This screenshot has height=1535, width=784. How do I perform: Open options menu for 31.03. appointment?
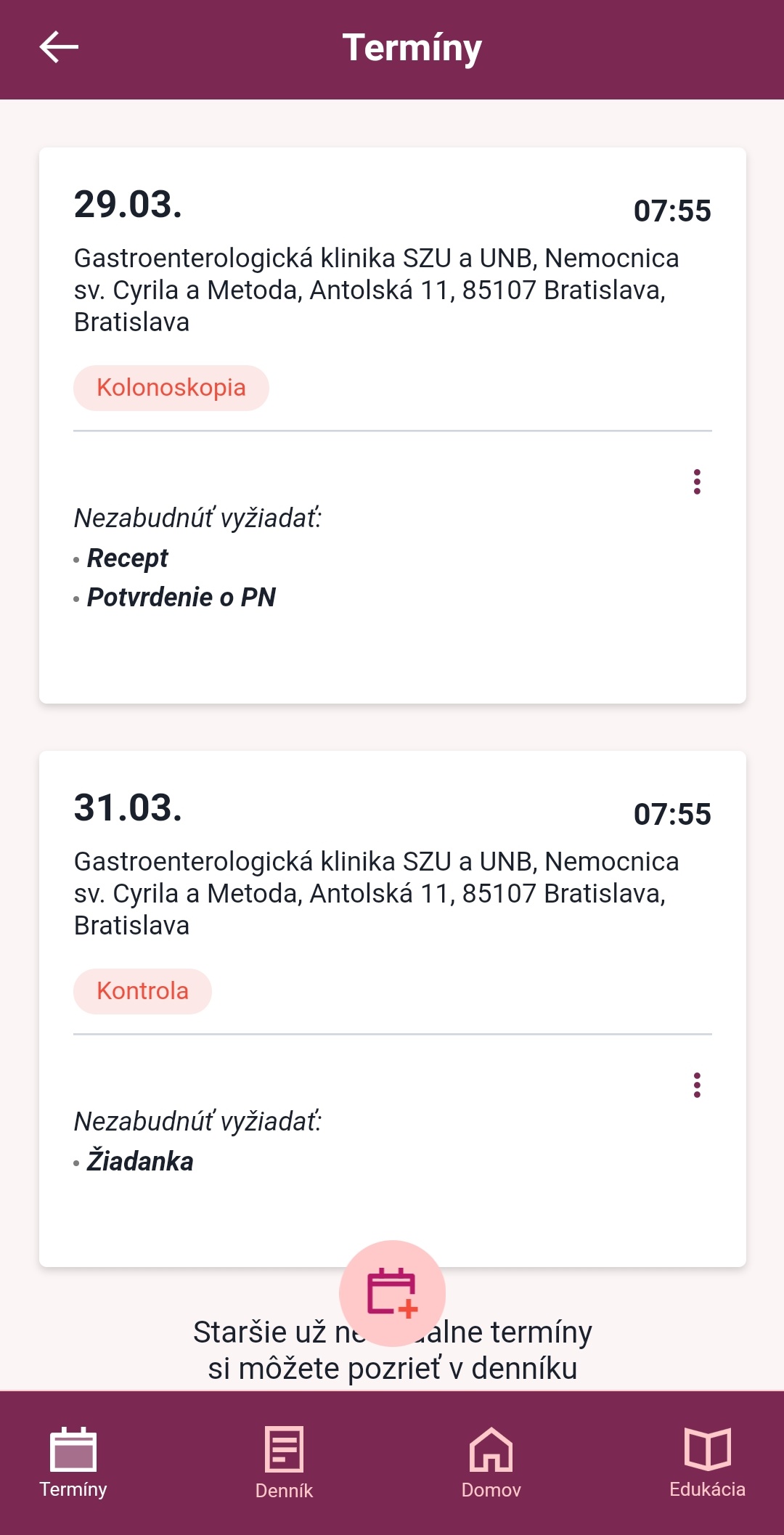pyautogui.click(x=697, y=1085)
